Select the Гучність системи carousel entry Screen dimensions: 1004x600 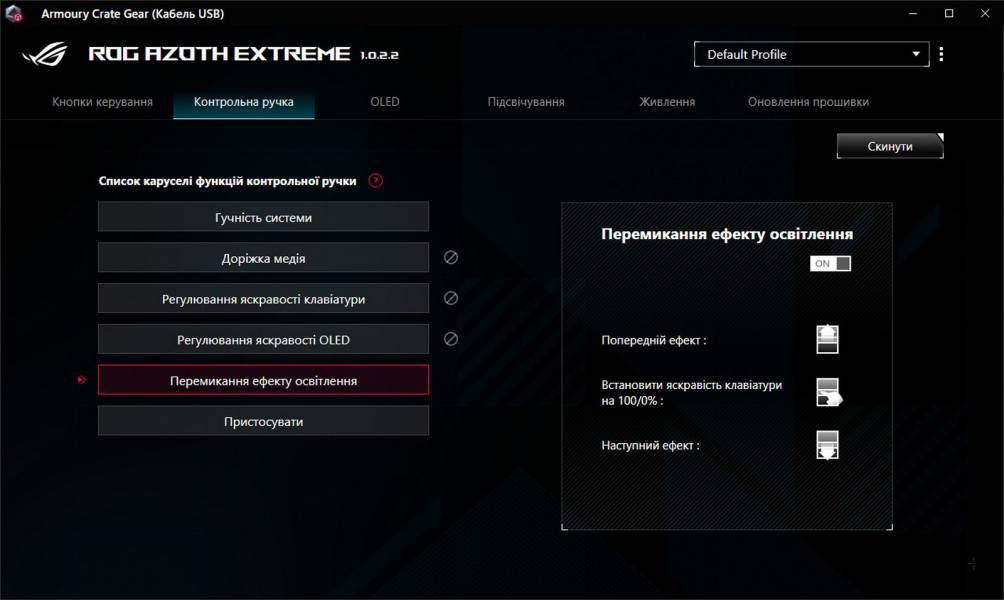coord(263,216)
